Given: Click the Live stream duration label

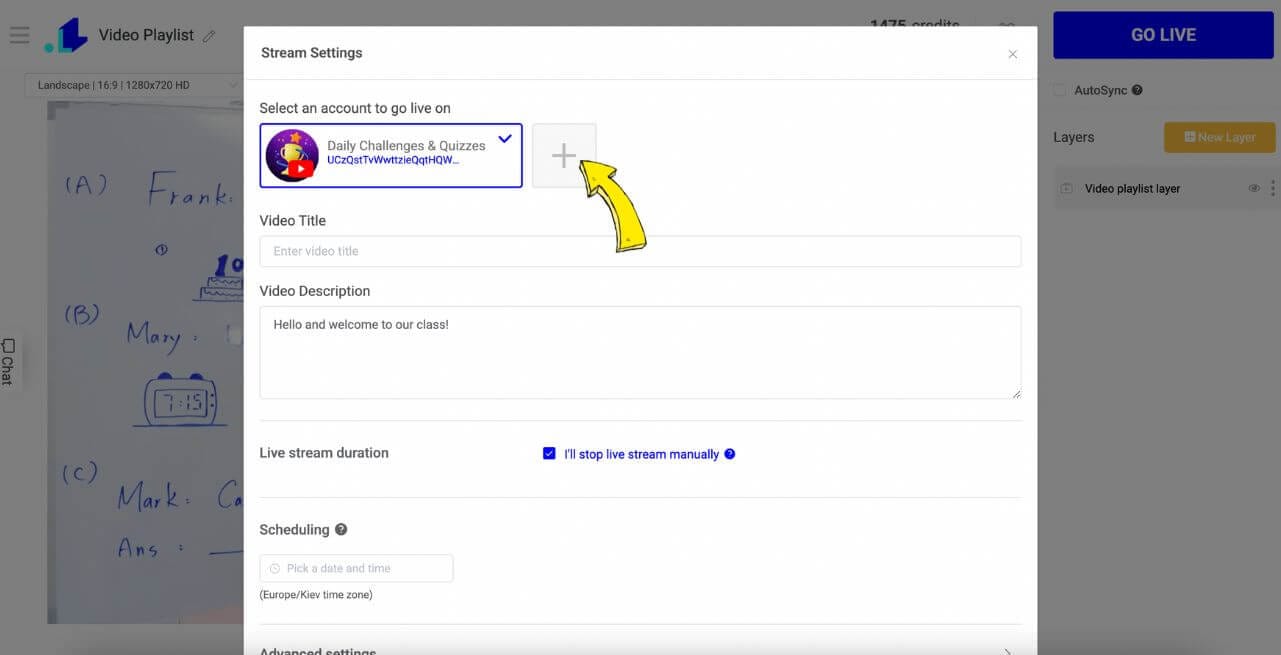Looking at the screenshot, I should 324,453.
